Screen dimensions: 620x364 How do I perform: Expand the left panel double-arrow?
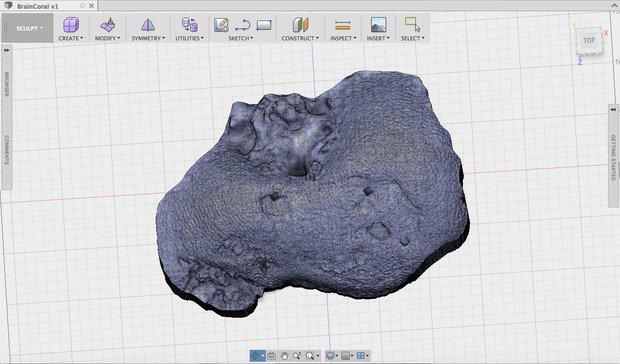tap(7, 50)
